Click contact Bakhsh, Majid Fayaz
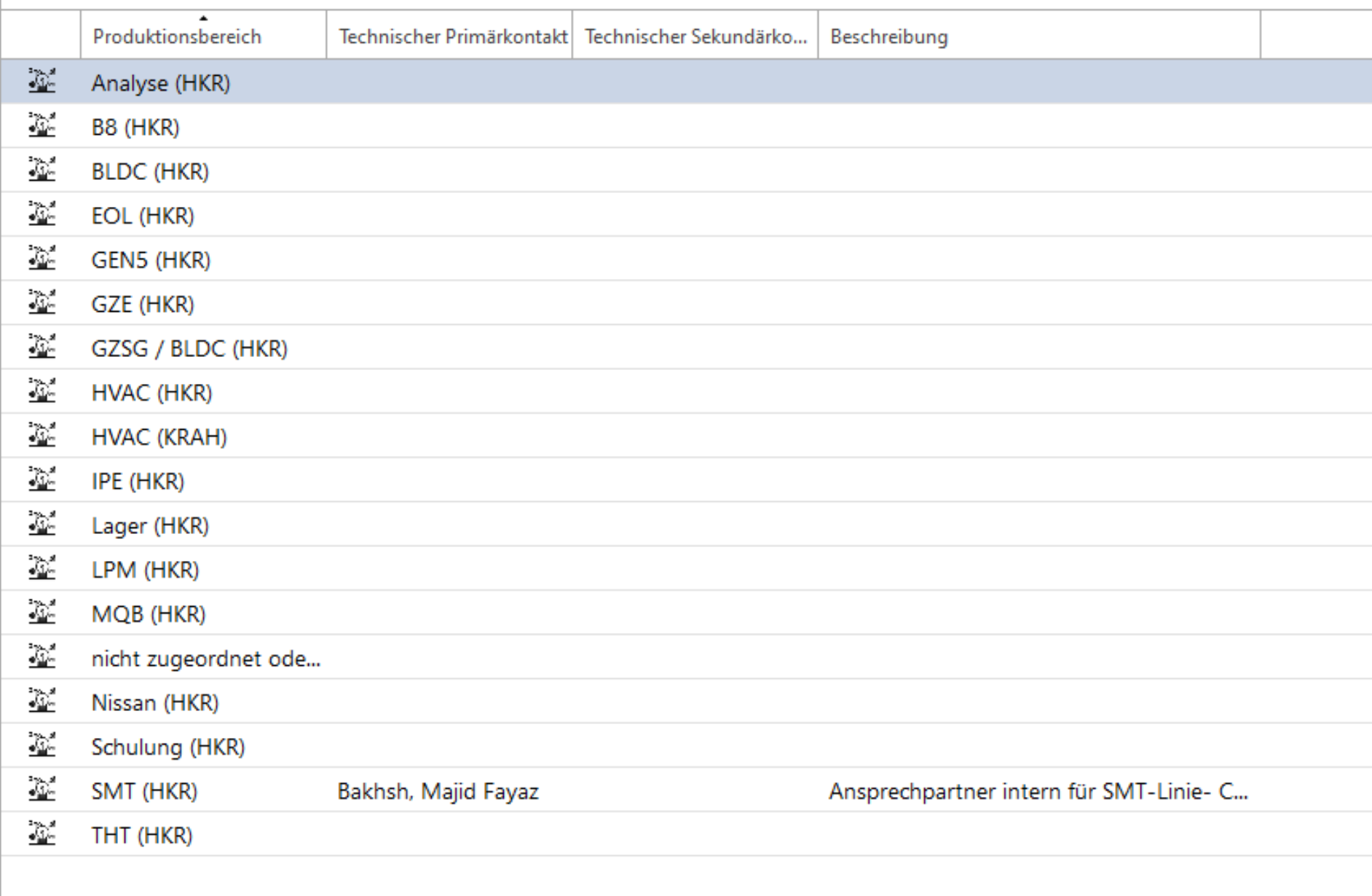 pyautogui.click(x=438, y=792)
